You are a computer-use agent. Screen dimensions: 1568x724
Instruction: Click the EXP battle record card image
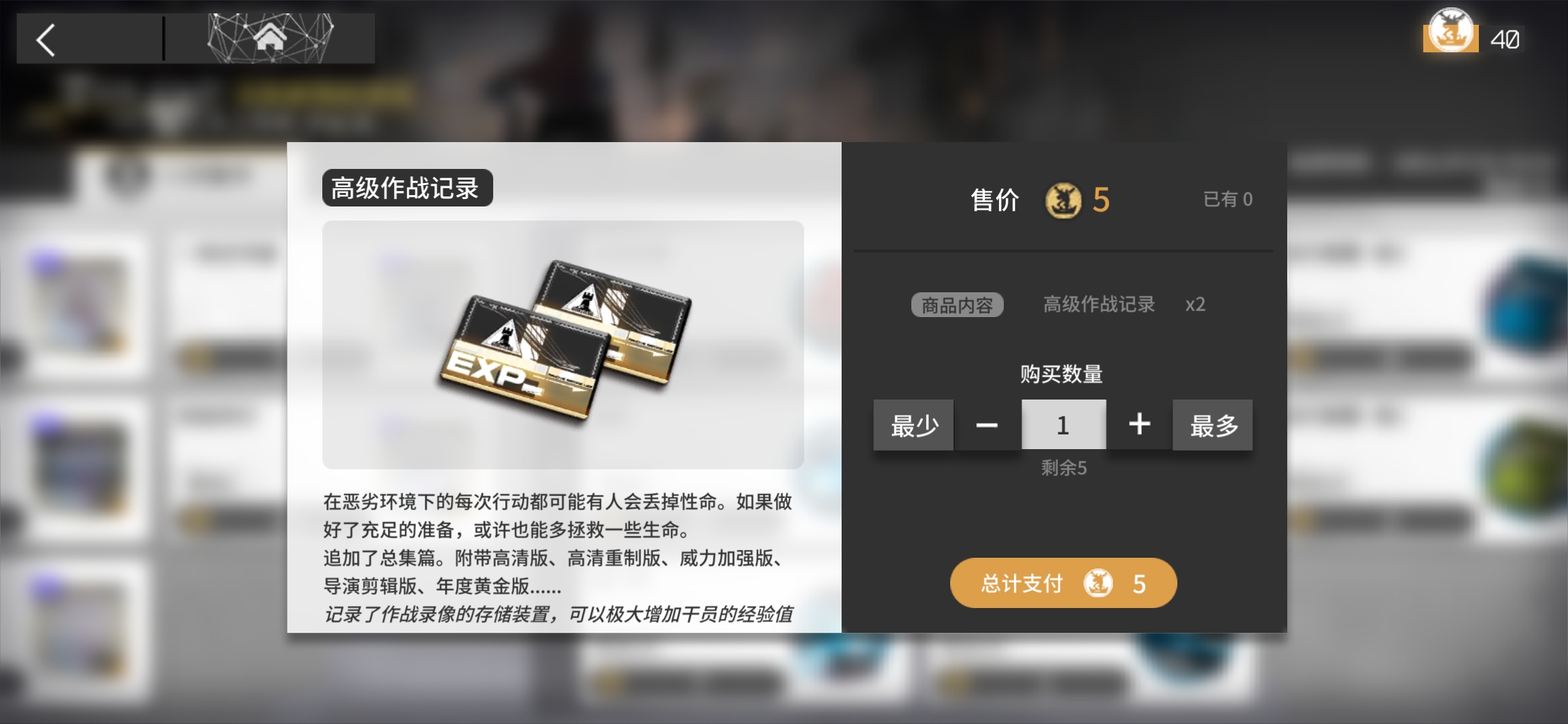click(566, 340)
